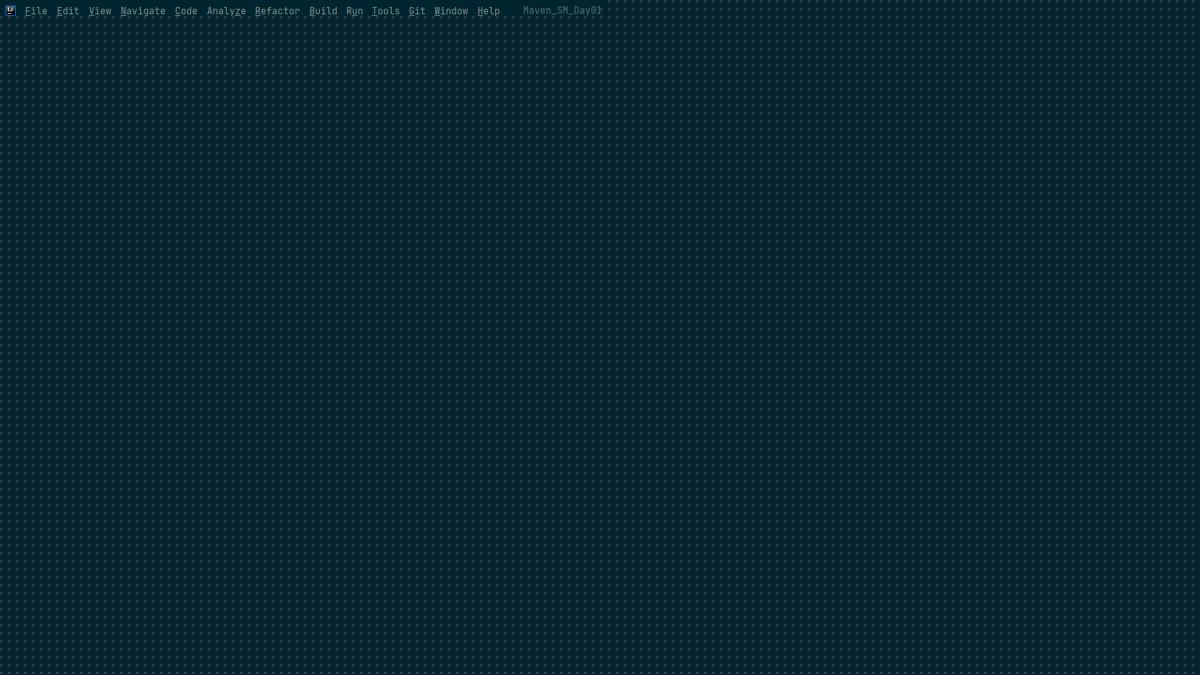Open the Refactor menu
The width and height of the screenshot is (1200, 675).
[277, 11]
